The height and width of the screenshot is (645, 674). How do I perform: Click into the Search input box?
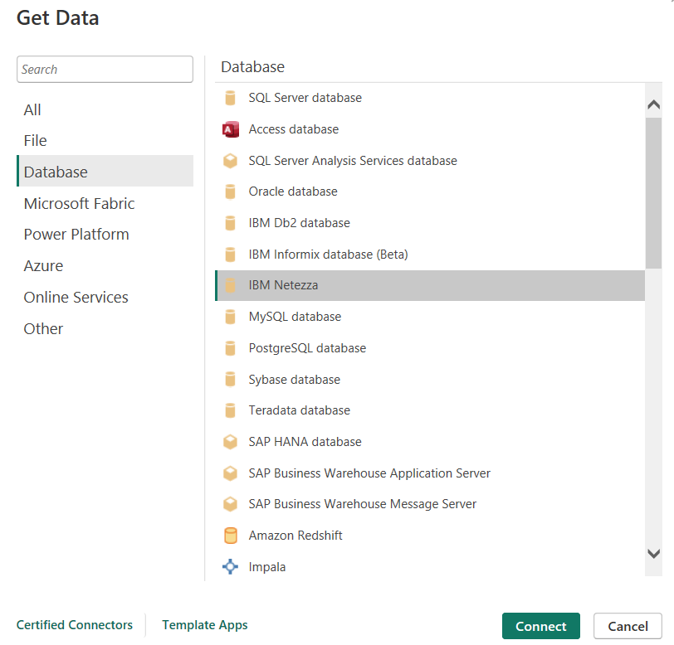tap(105, 69)
